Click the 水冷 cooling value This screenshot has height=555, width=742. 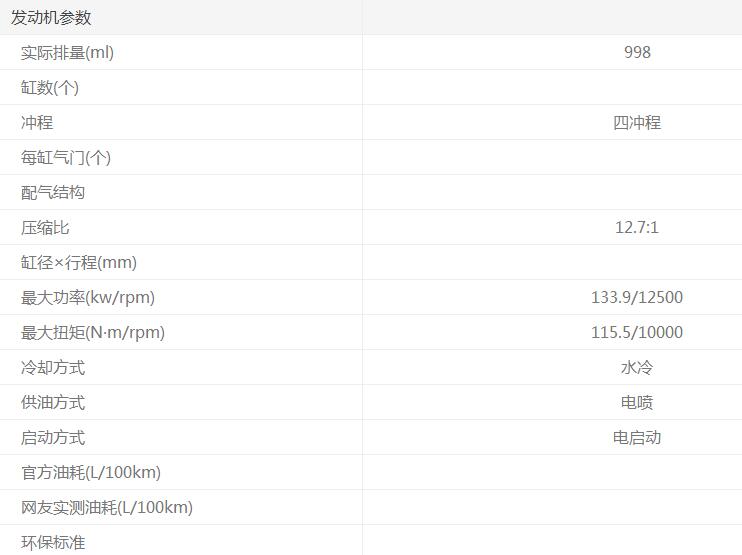click(x=637, y=367)
